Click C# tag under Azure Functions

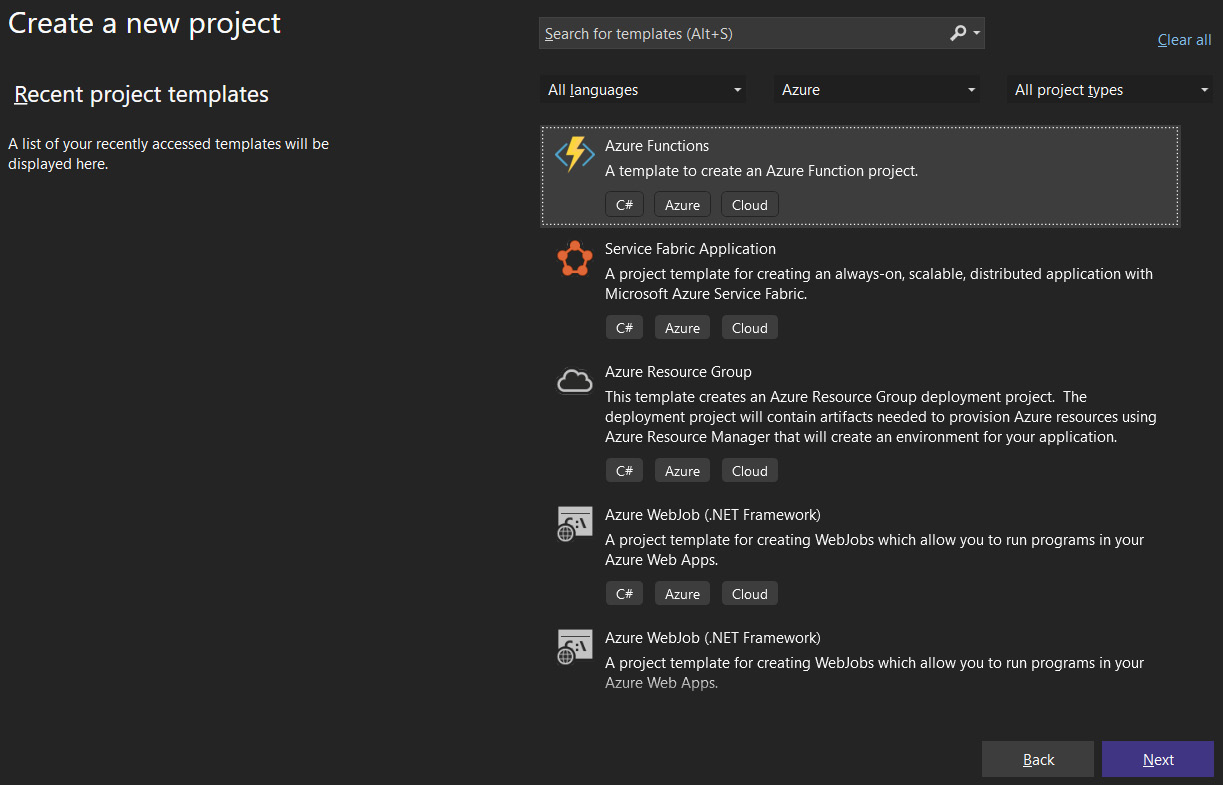click(624, 205)
